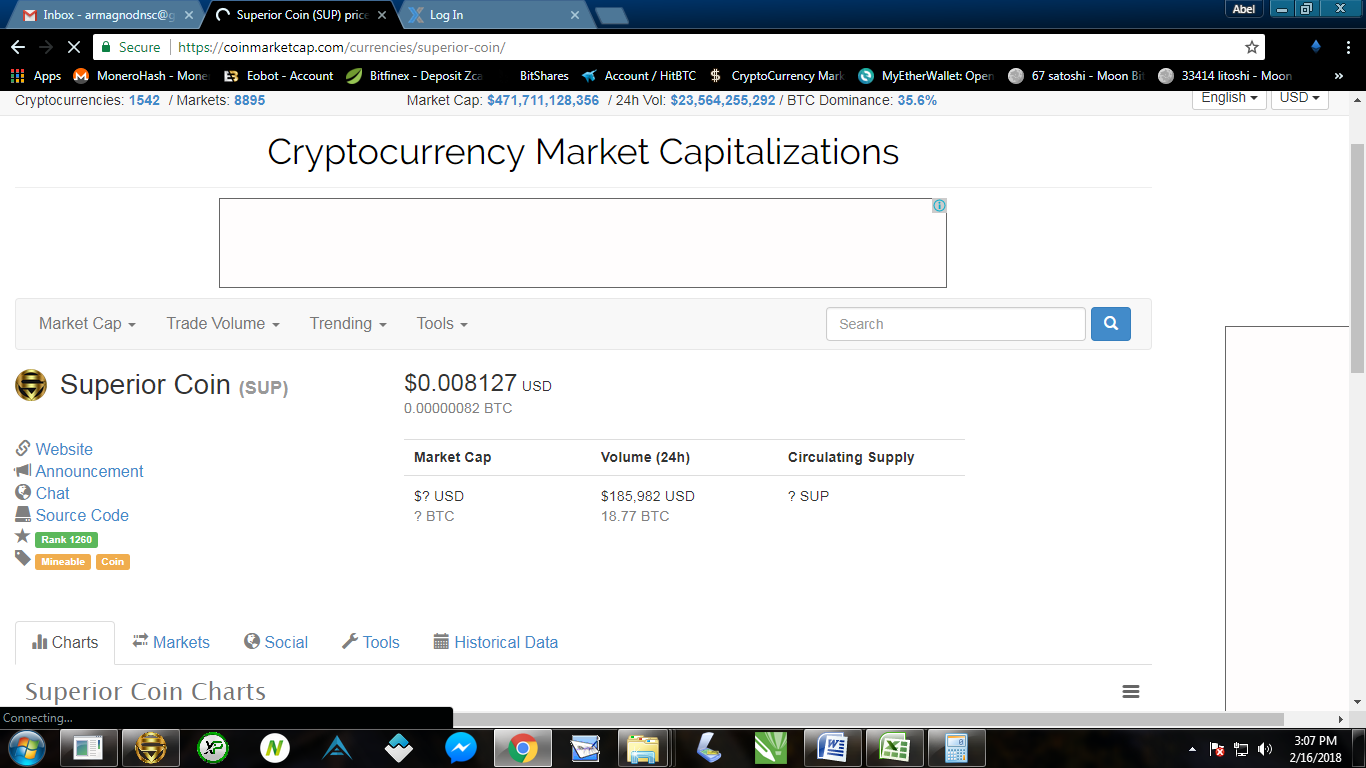This screenshot has height=768, width=1366.
Task: Open the Windows Start menu
Action: (x=27, y=748)
